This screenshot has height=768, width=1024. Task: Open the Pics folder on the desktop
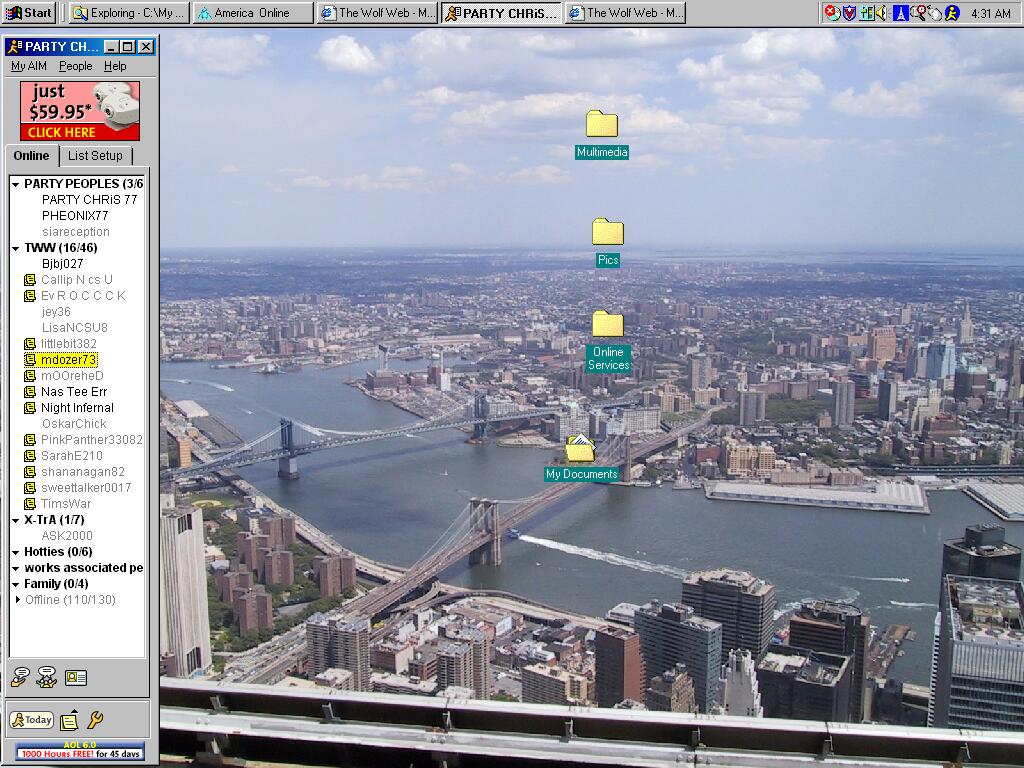[x=607, y=233]
